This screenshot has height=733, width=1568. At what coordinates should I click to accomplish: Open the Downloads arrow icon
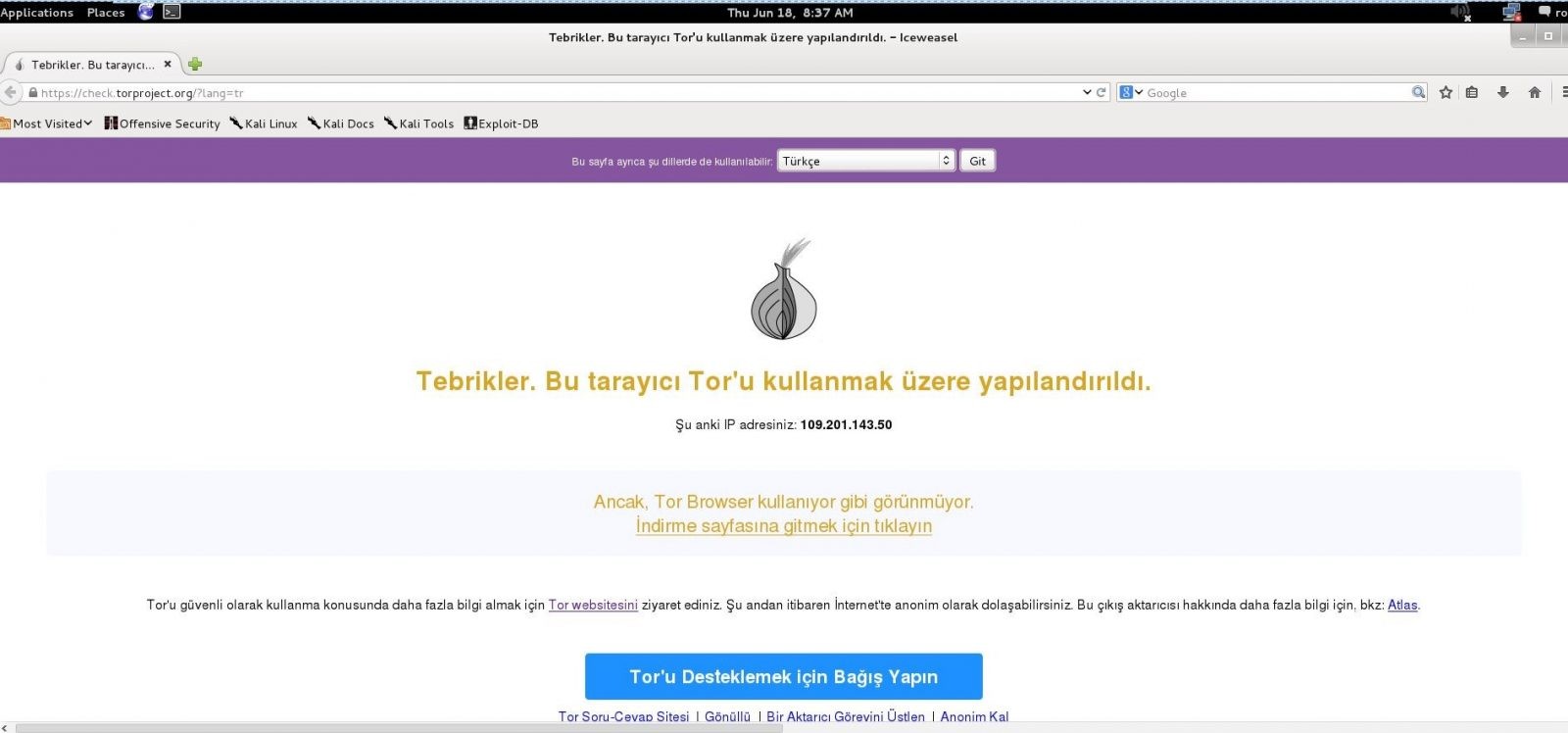pyautogui.click(x=1502, y=92)
